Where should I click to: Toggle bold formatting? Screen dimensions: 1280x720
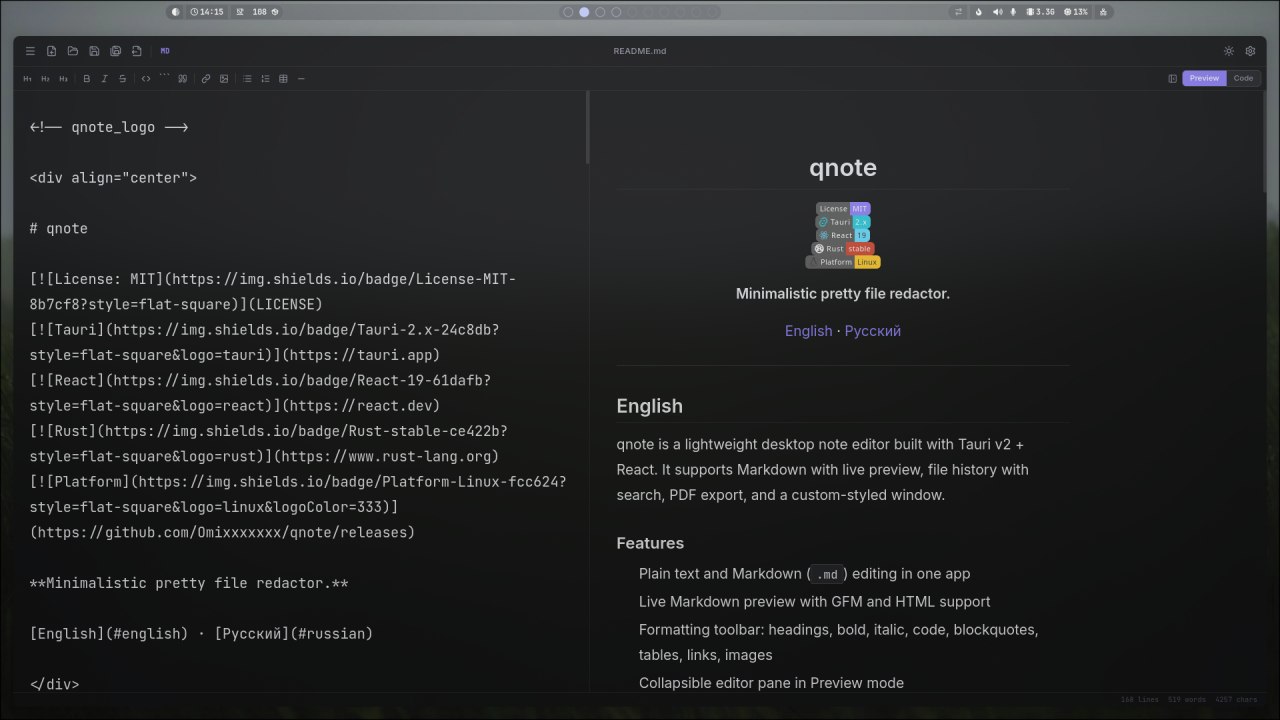click(x=87, y=78)
